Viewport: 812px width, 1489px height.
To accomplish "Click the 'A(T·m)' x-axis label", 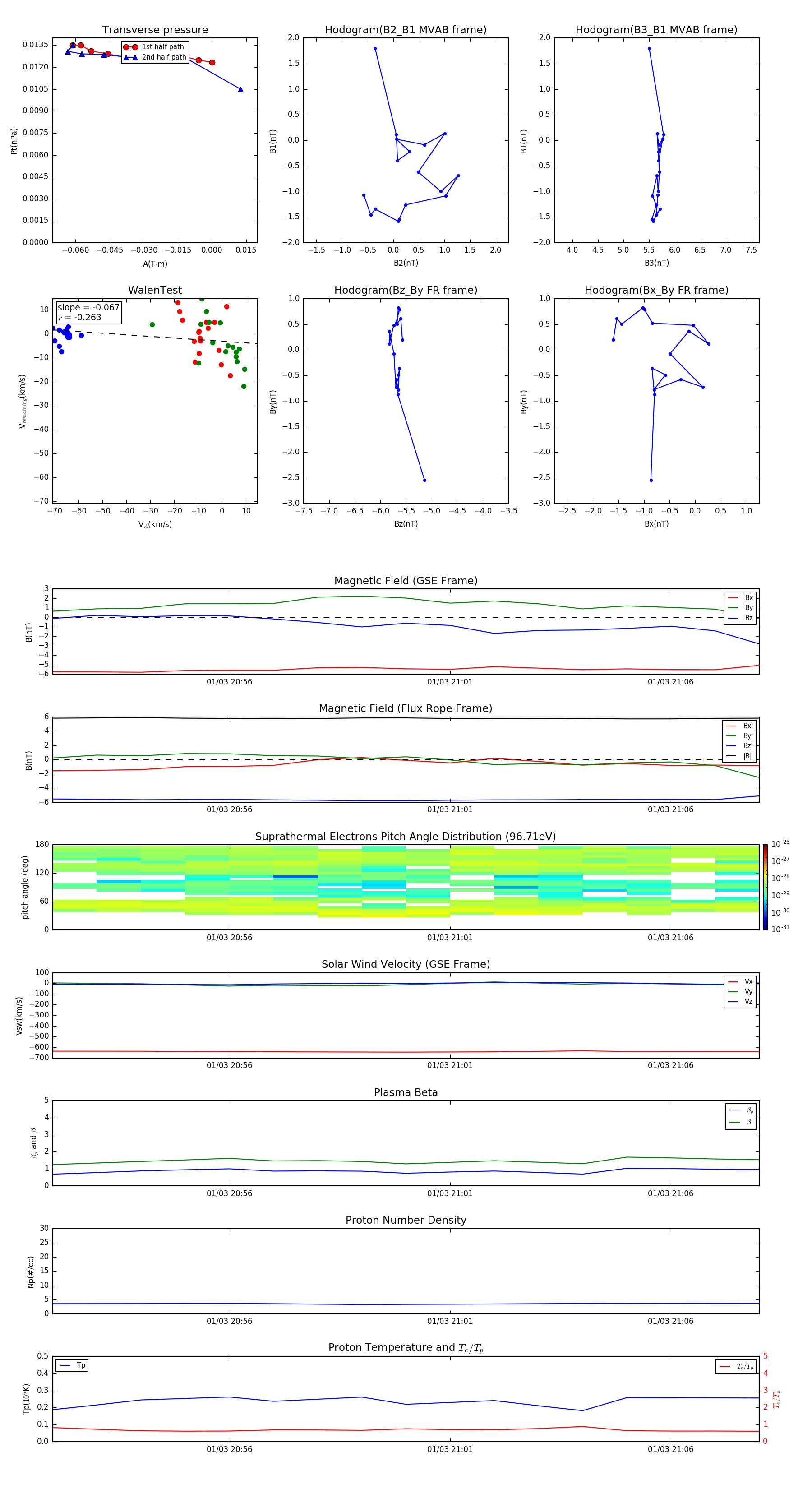I will click(x=155, y=264).
